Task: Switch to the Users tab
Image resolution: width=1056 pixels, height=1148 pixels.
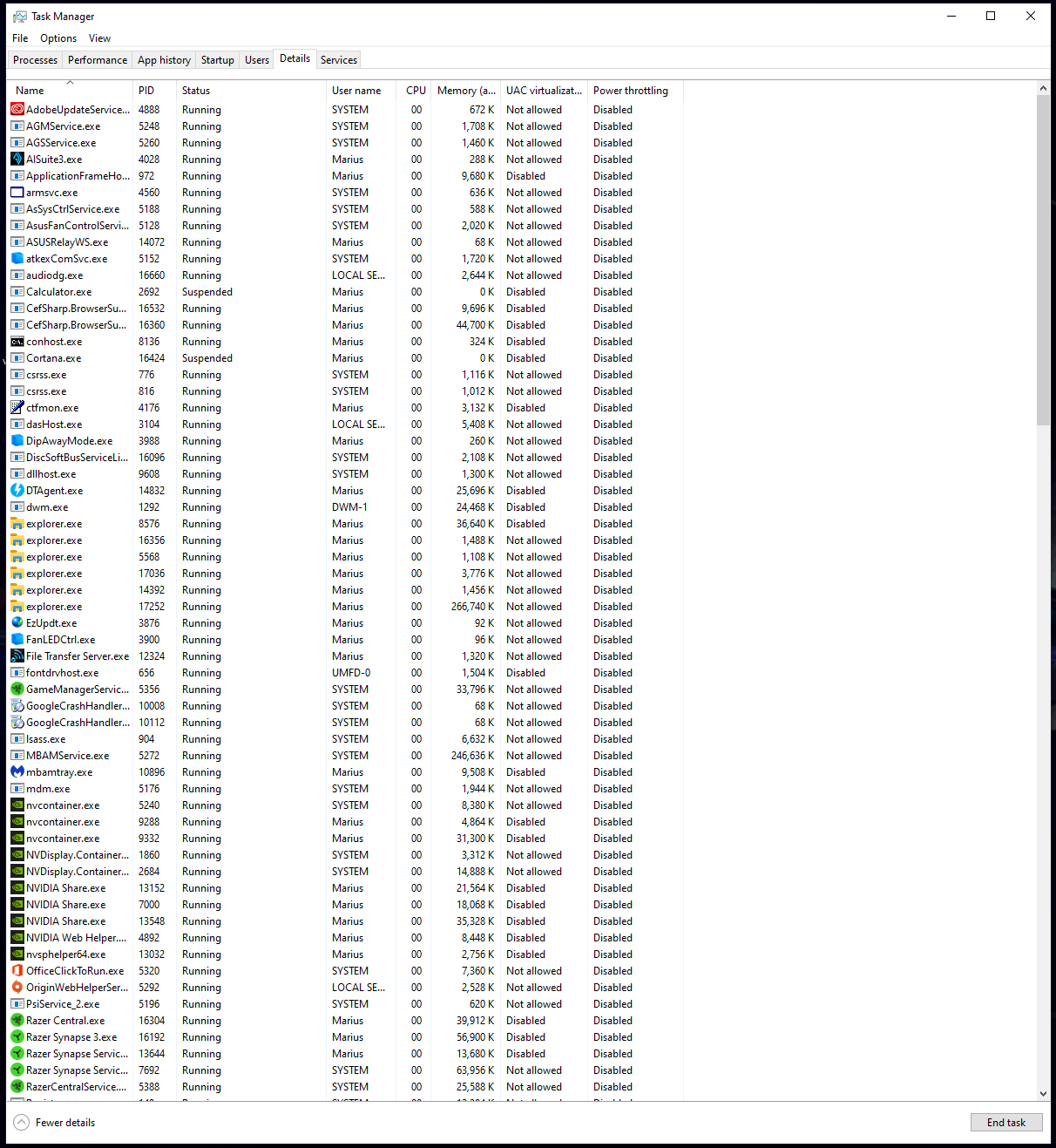Action: point(257,60)
